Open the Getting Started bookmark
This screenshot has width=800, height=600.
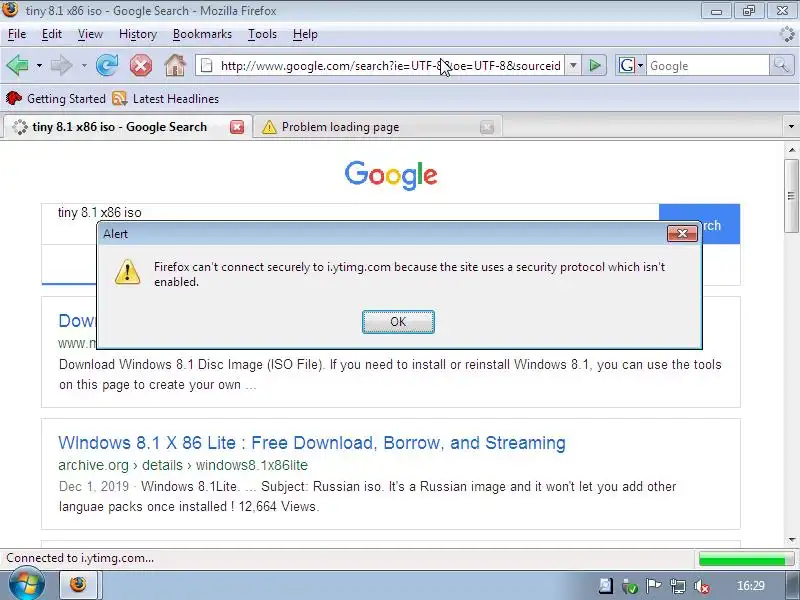click(56, 98)
